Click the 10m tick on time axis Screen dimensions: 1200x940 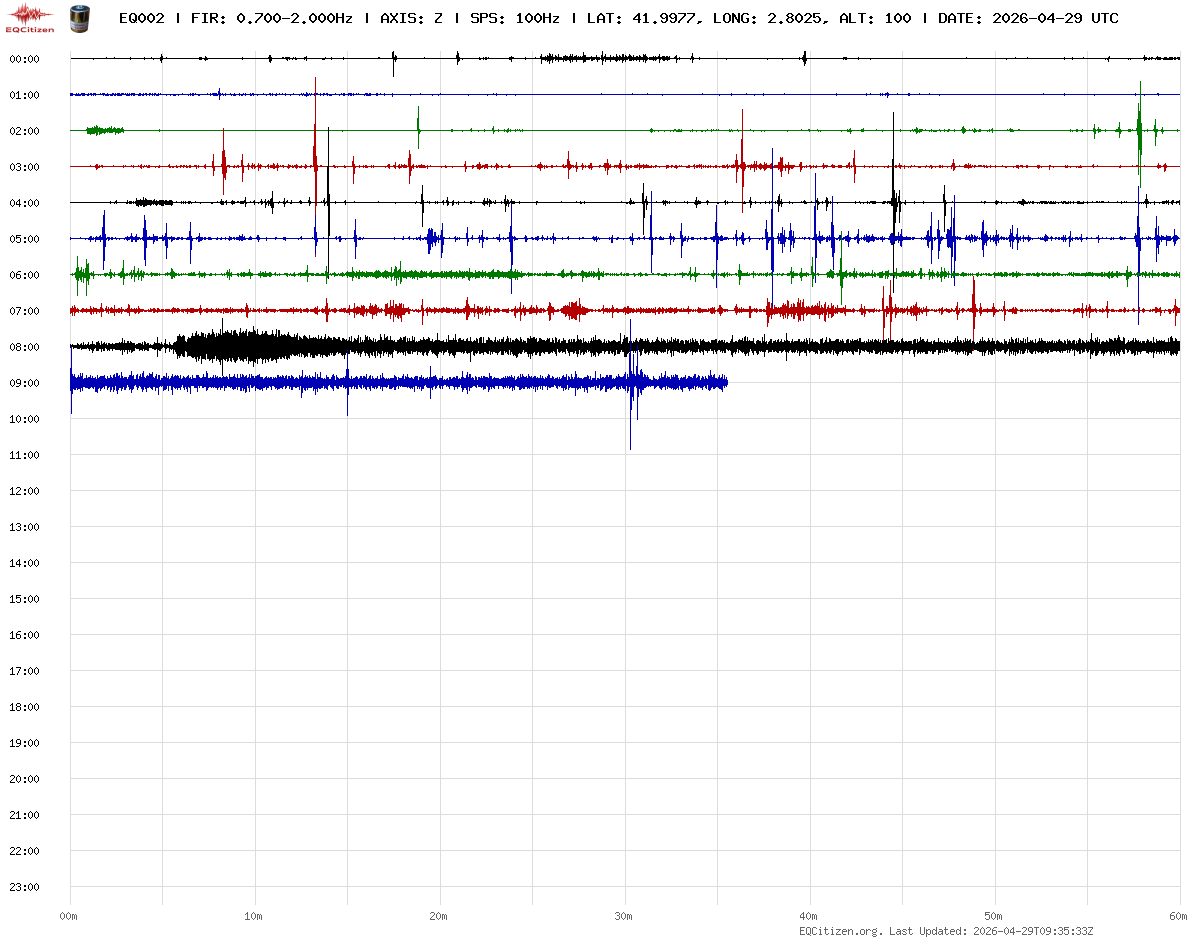[254, 916]
